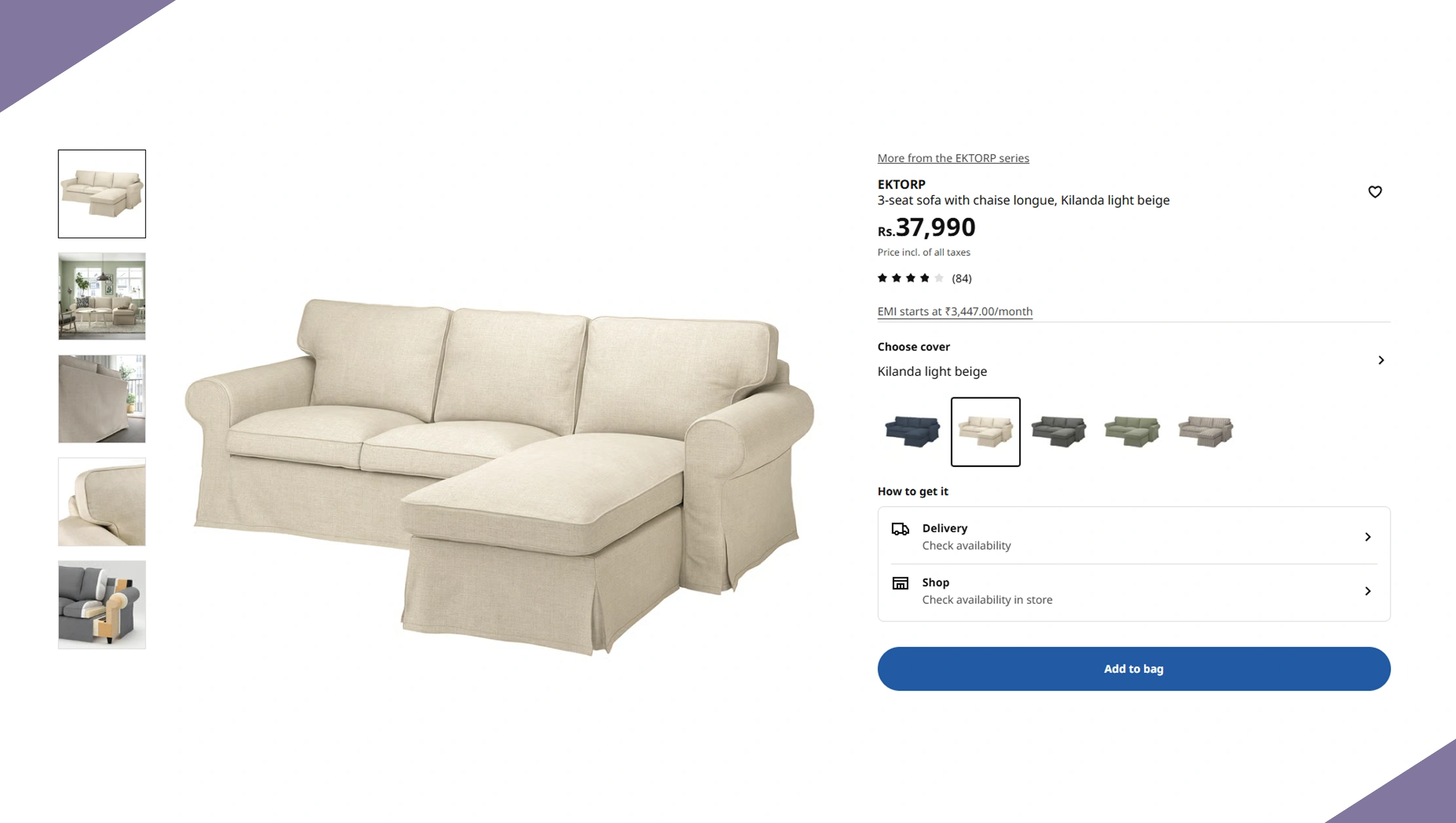The height and width of the screenshot is (823, 1456).
Task: Open More from the EKTORP series link
Action: [953, 158]
